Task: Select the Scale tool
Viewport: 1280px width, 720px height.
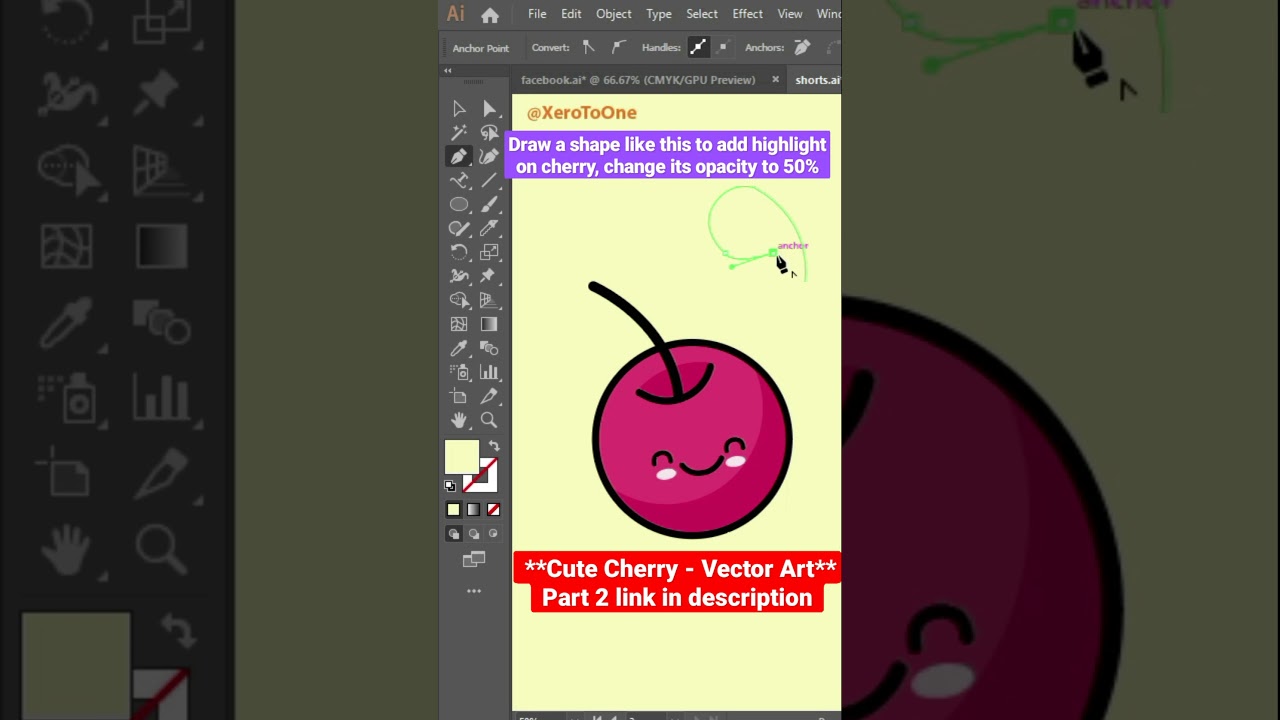Action: pyautogui.click(x=489, y=252)
